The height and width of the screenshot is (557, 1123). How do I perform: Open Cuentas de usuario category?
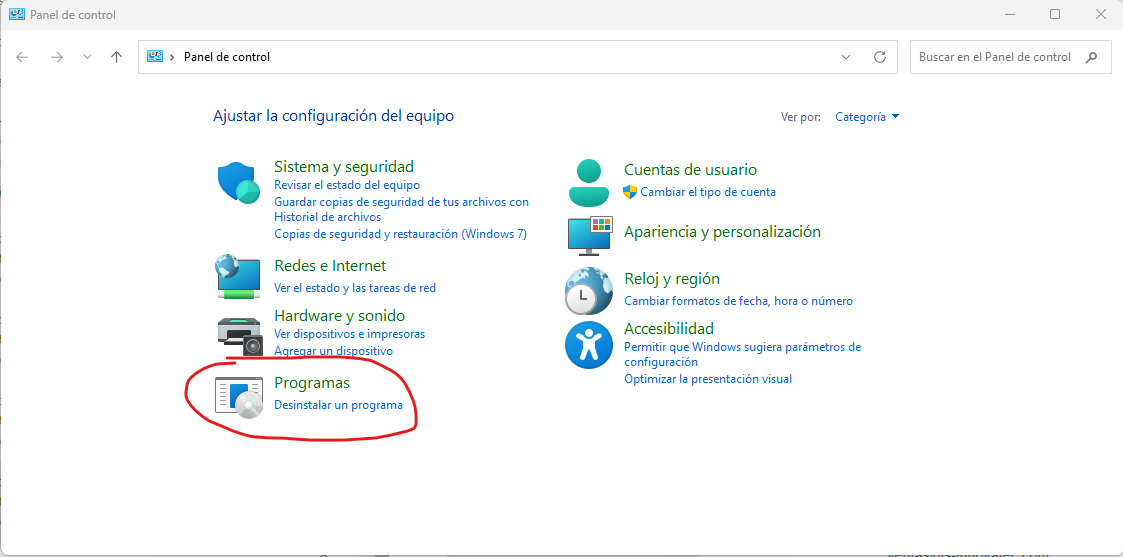click(x=690, y=170)
